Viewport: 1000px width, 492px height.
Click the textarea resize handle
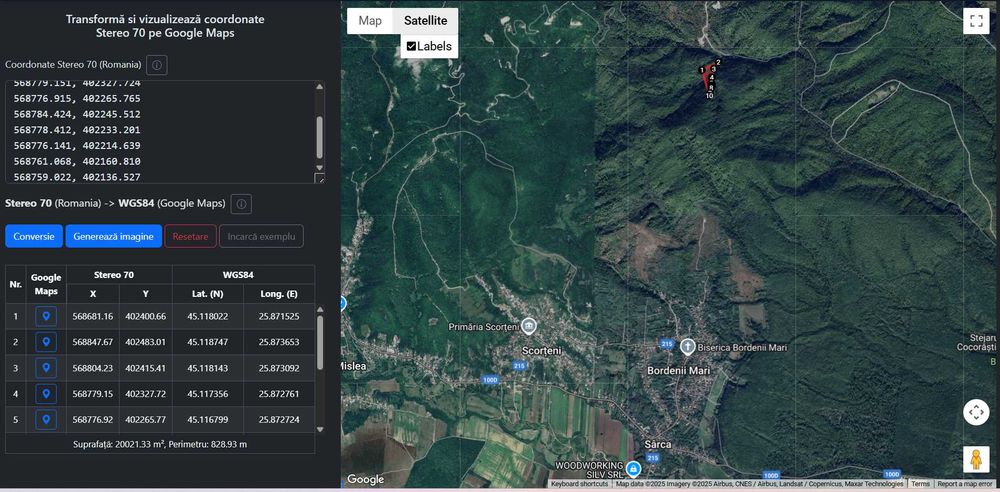pos(320,179)
